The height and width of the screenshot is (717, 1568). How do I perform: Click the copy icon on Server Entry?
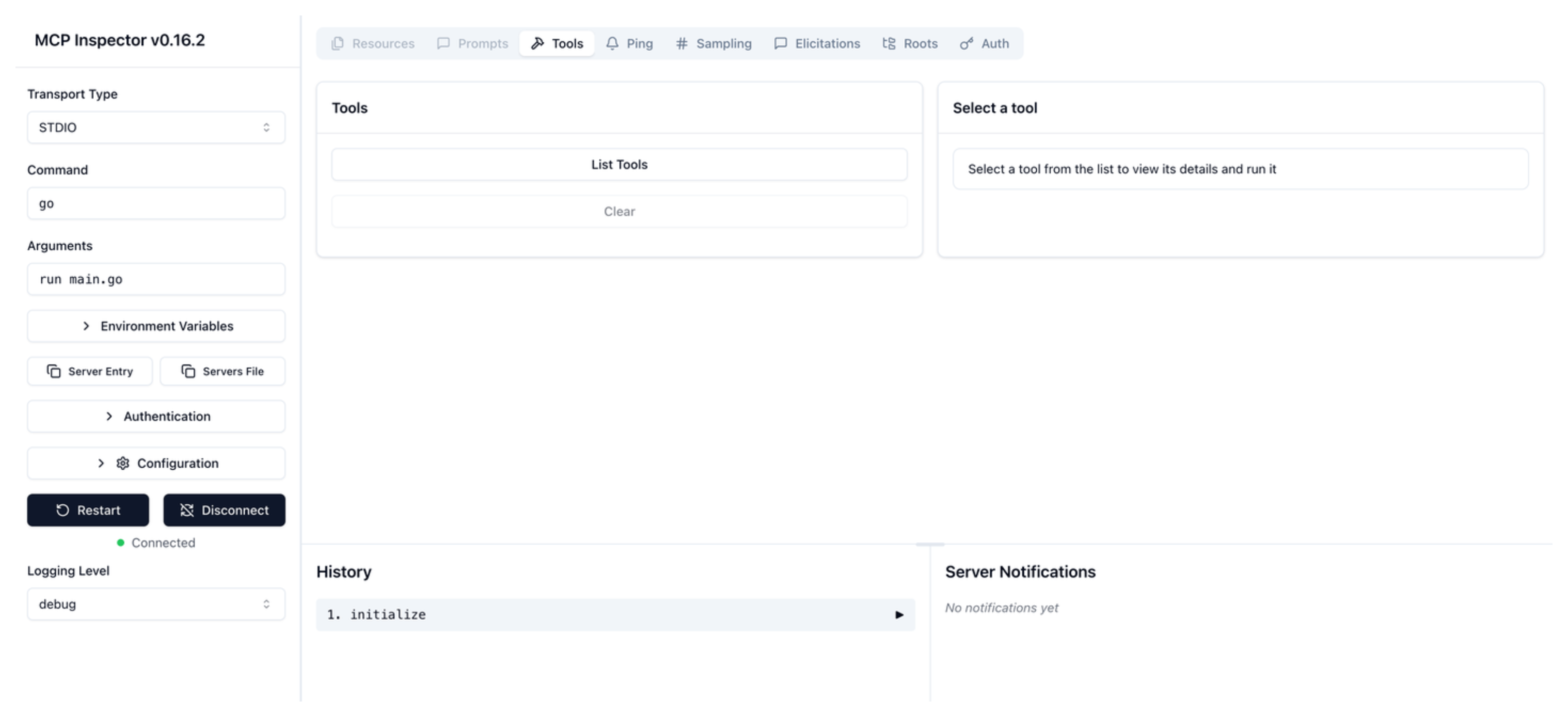point(54,371)
